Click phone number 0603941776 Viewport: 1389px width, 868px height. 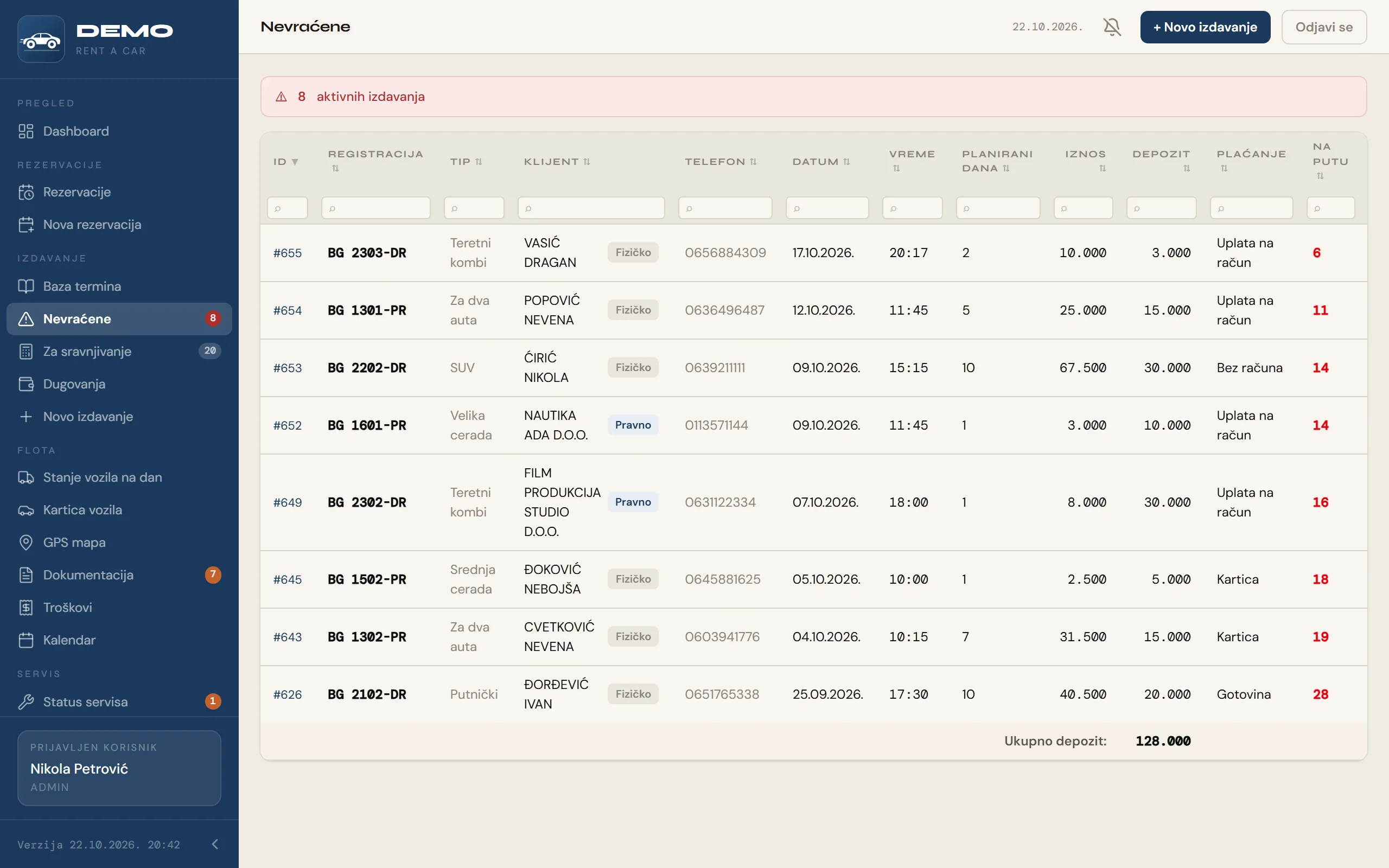(x=722, y=637)
